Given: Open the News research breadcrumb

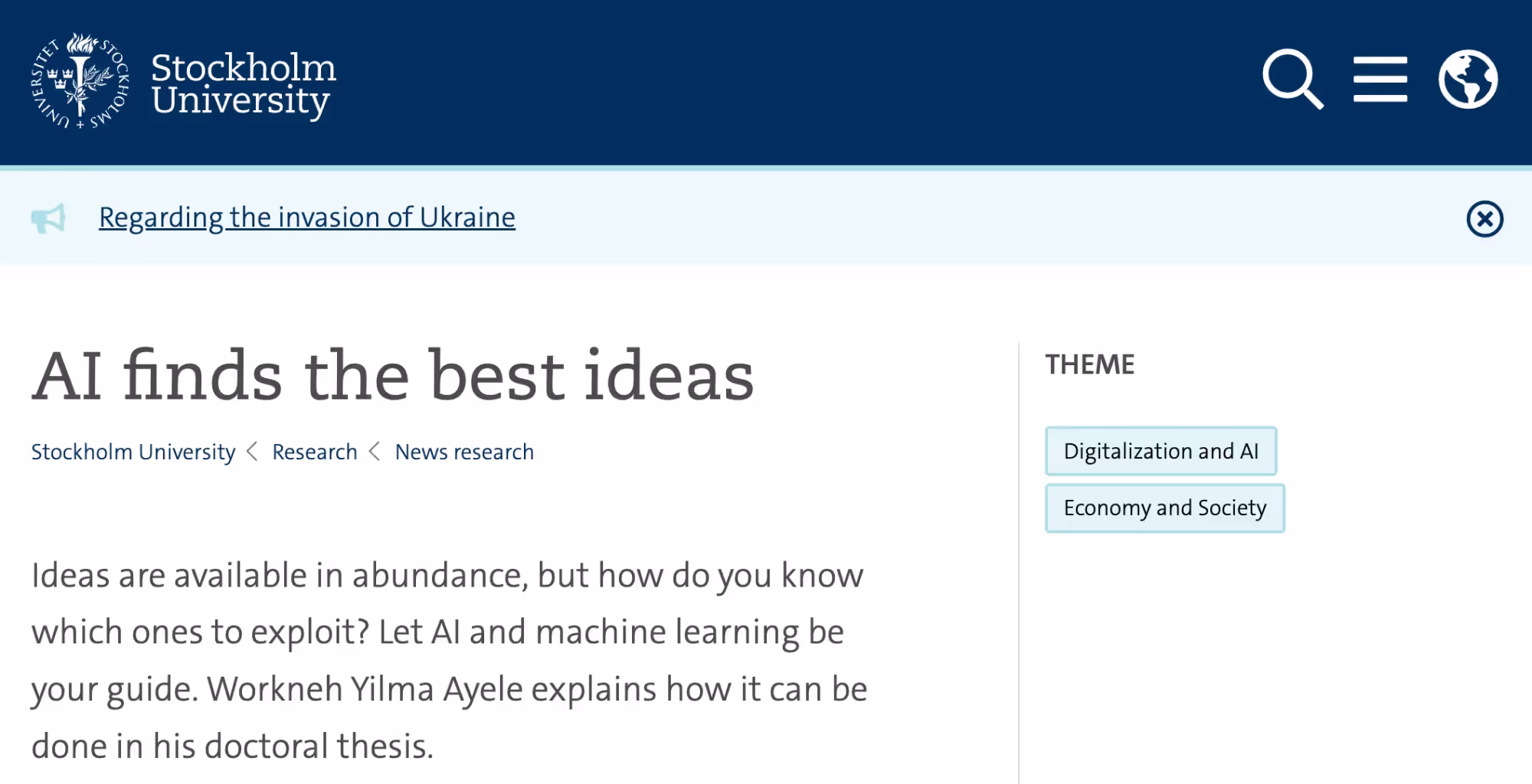Looking at the screenshot, I should point(463,452).
